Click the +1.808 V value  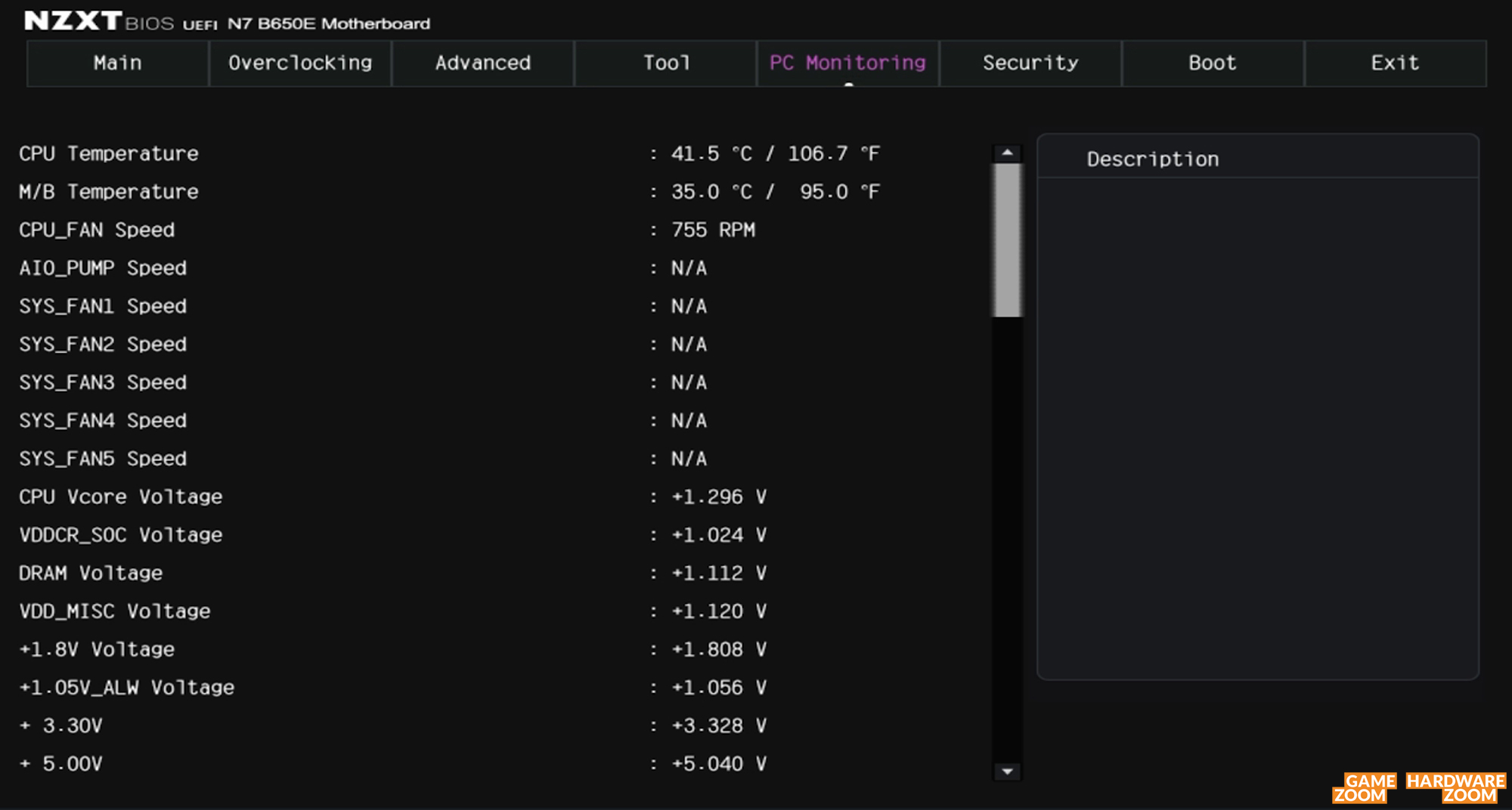[719, 650]
